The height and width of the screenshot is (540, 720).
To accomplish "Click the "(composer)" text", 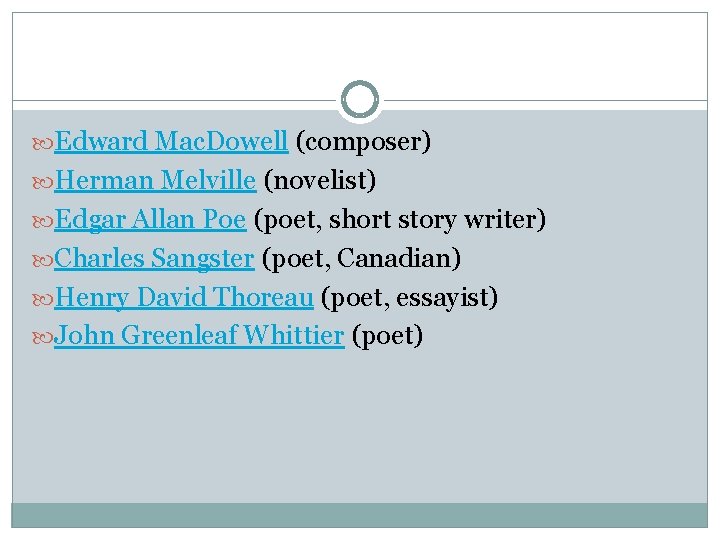I will point(363,142).
